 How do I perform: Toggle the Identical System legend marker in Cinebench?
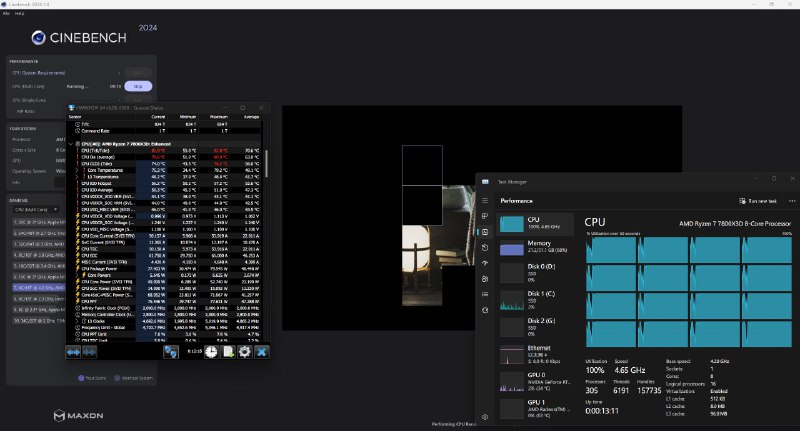pyautogui.click(x=117, y=378)
